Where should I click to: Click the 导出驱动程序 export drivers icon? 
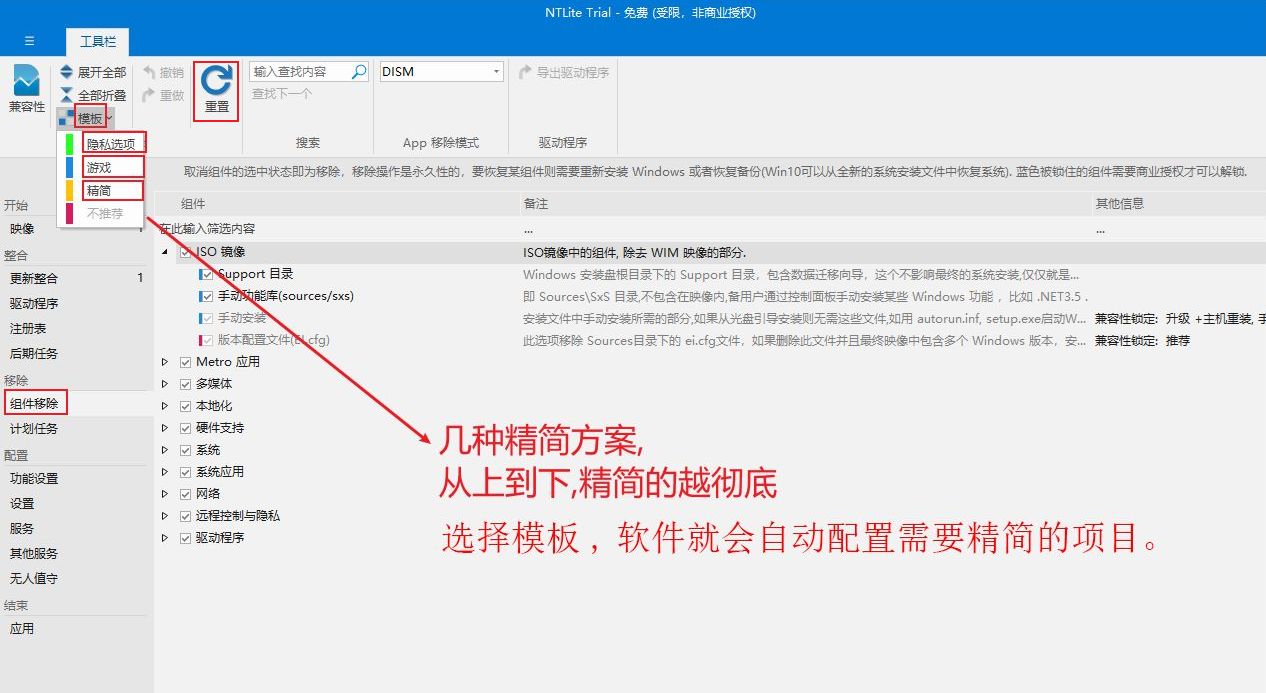point(526,72)
